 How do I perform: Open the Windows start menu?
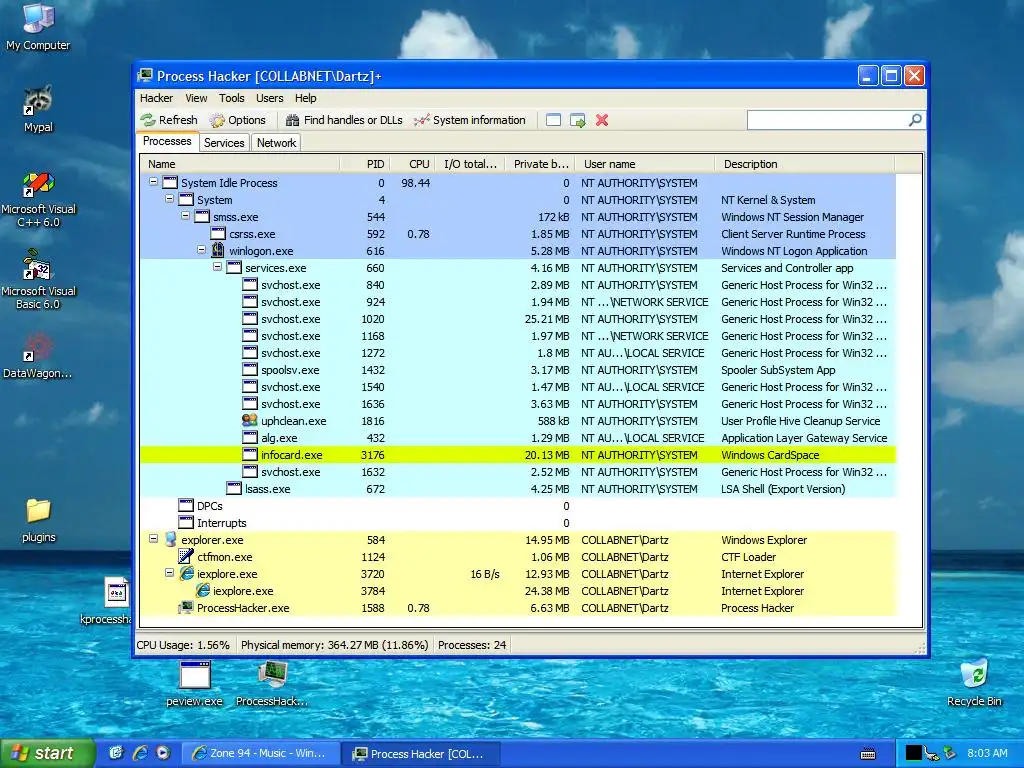click(x=46, y=753)
